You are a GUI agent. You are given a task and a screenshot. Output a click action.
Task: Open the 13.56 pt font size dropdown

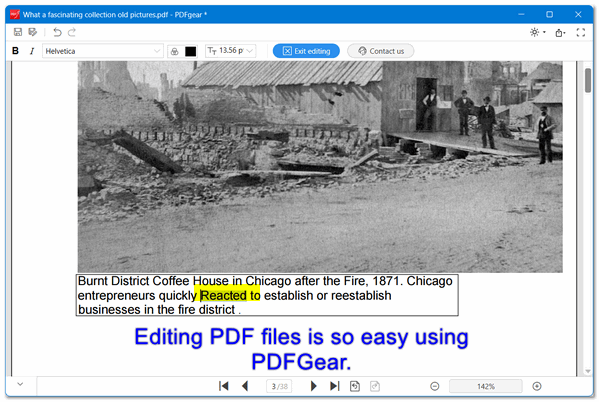tap(231, 51)
